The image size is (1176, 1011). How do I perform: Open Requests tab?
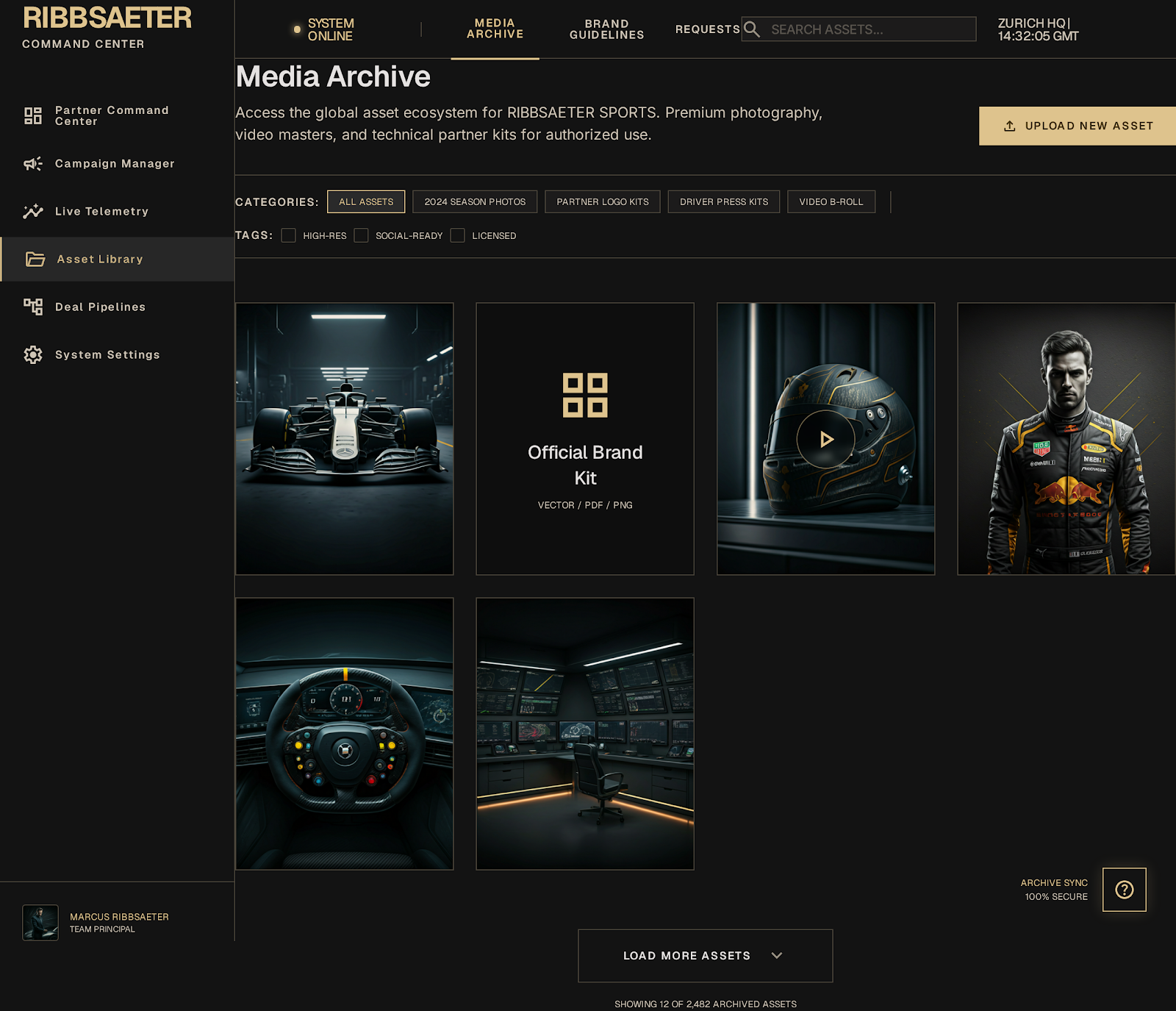[708, 29]
